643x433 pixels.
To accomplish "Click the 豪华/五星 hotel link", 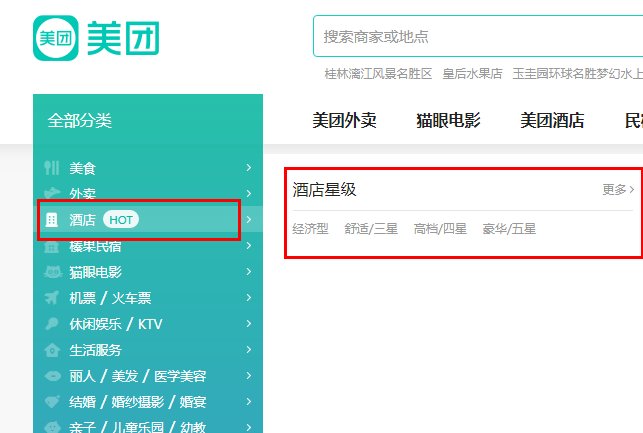I will [509, 228].
